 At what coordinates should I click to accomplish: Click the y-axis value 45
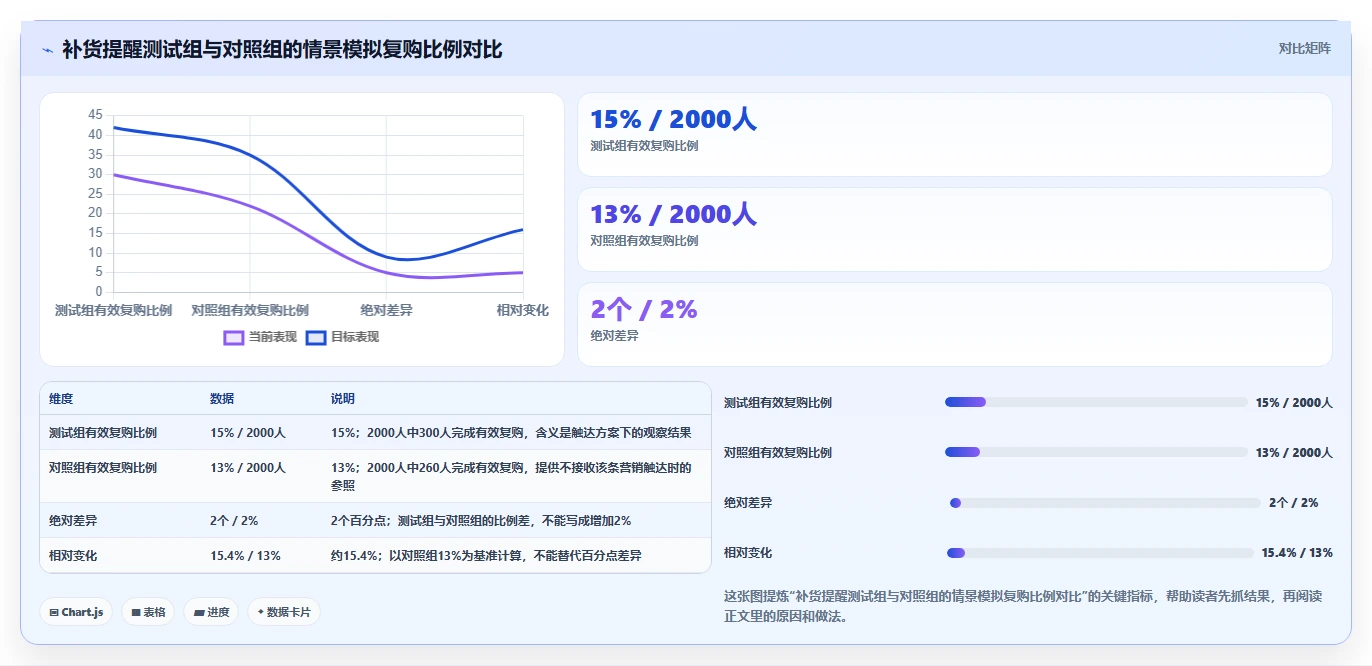95,115
